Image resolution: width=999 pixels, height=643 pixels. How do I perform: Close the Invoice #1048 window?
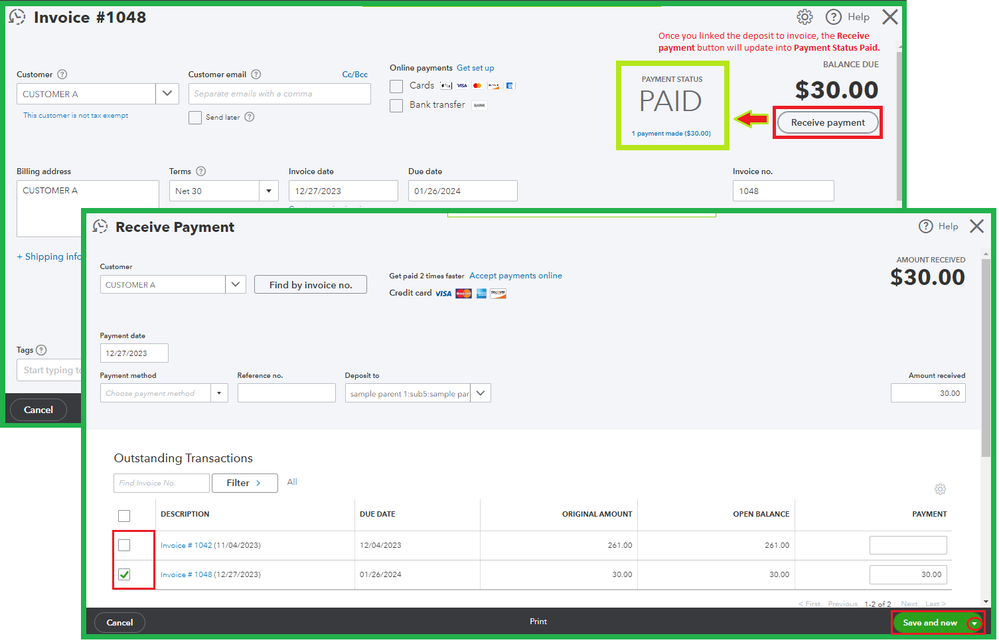coord(890,17)
